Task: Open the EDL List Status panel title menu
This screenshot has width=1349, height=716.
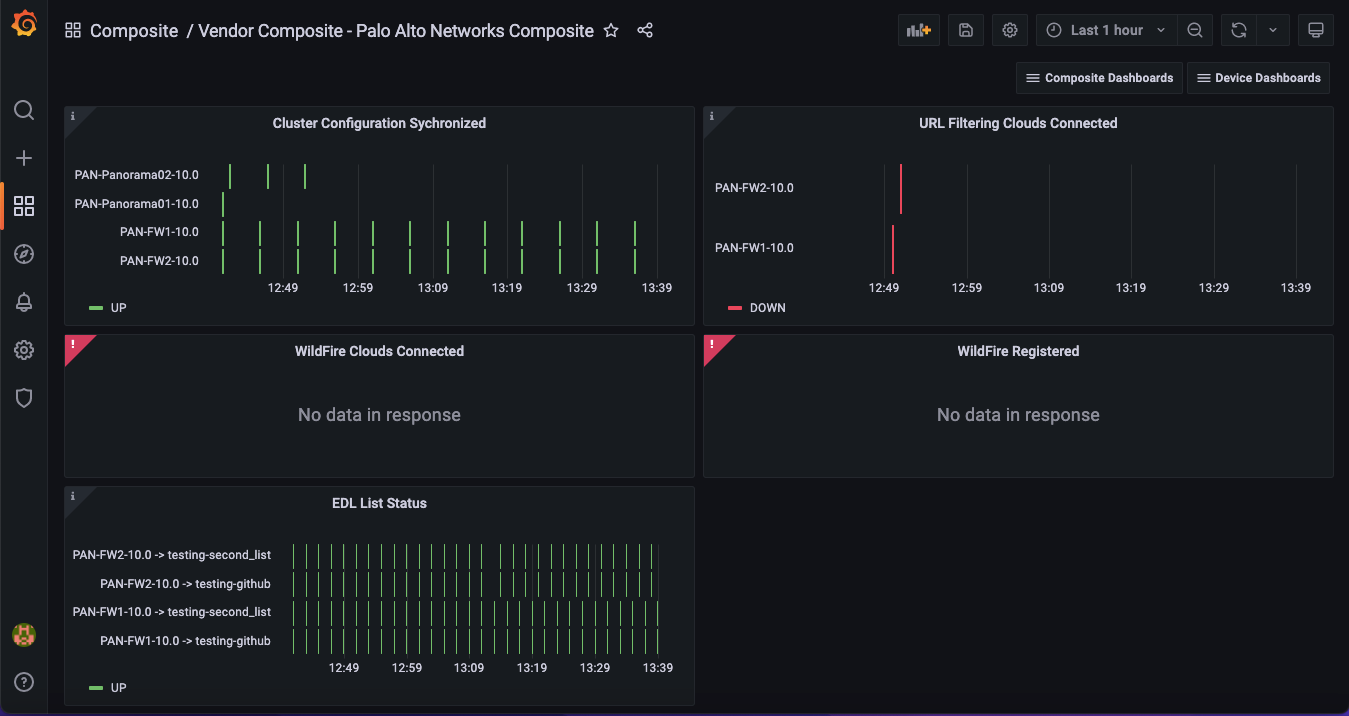Action: pos(379,503)
